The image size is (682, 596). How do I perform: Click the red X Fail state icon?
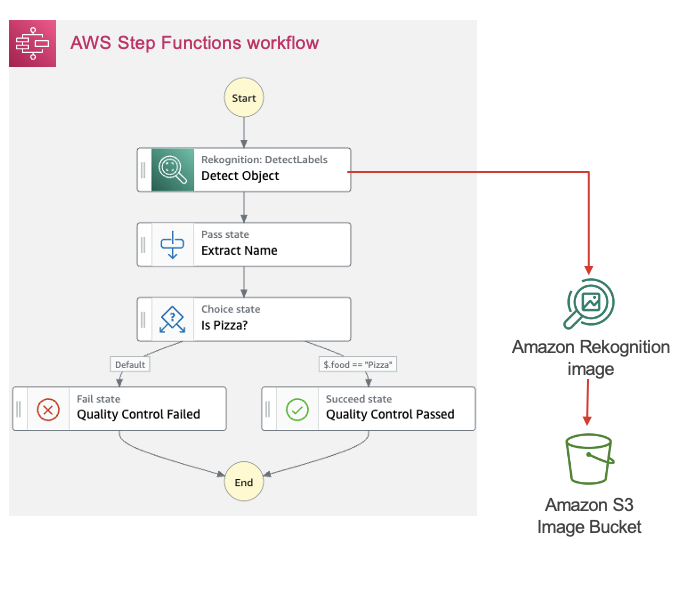pyautogui.click(x=48, y=409)
